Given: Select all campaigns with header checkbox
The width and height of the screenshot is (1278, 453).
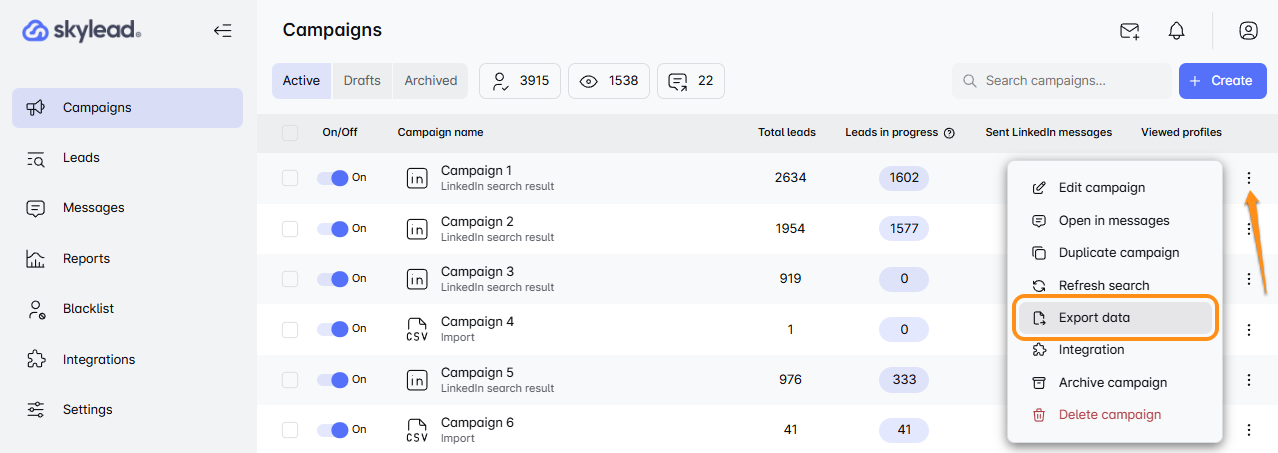Looking at the screenshot, I should (x=290, y=133).
